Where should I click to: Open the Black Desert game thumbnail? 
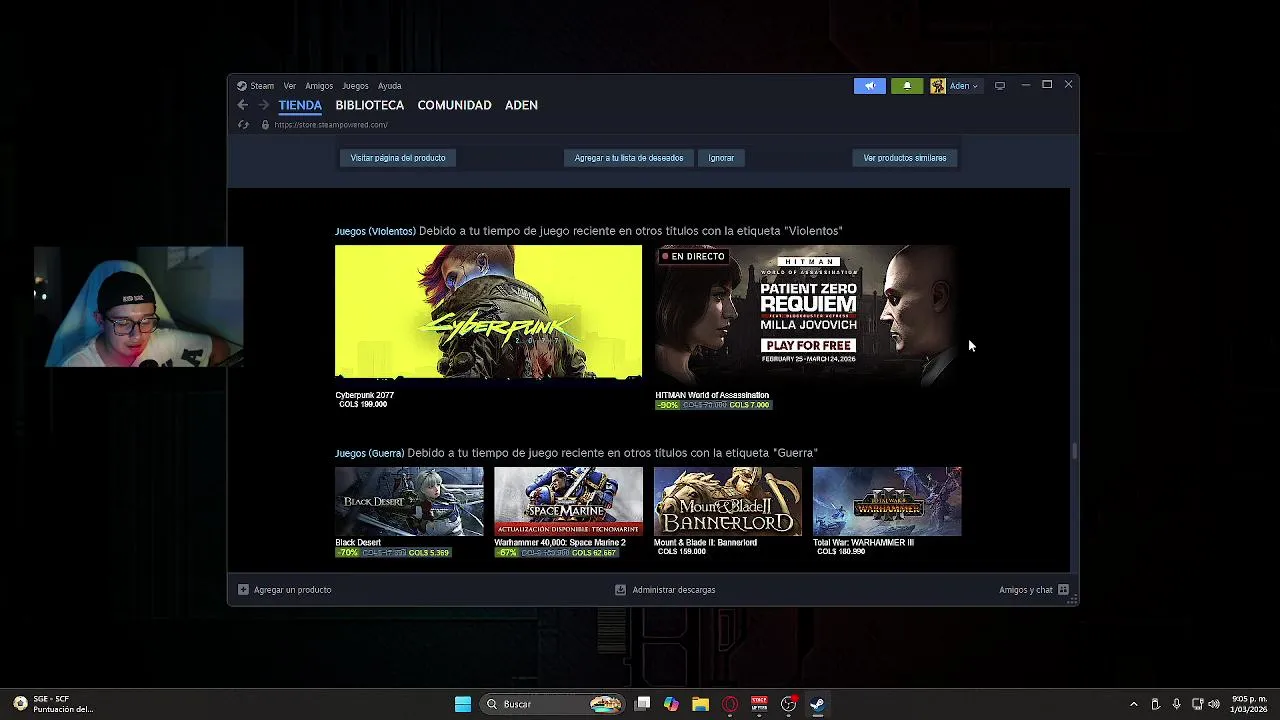pyautogui.click(x=409, y=501)
